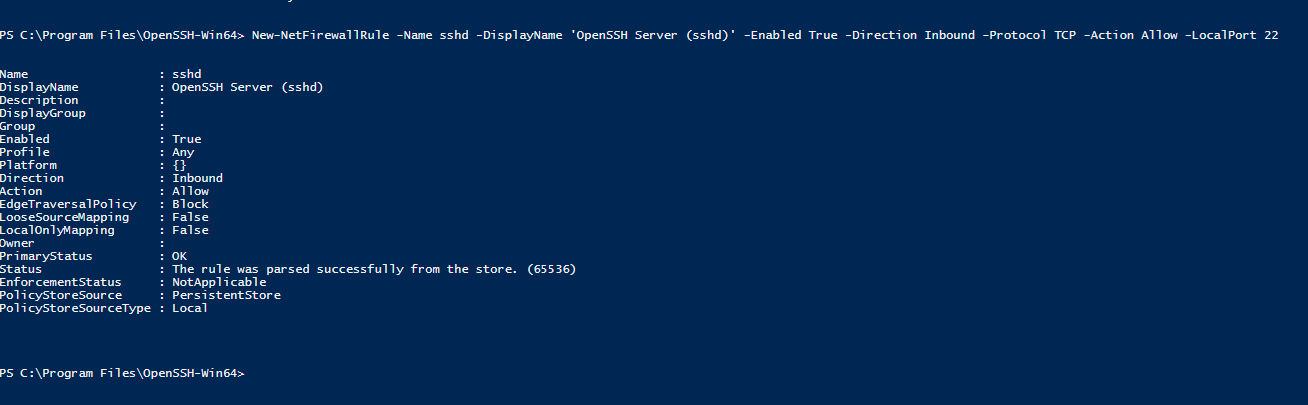This screenshot has height=405, width=1308.
Task: Click the PolicyStoreSourceType Local value
Action: [x=190, y=308]
